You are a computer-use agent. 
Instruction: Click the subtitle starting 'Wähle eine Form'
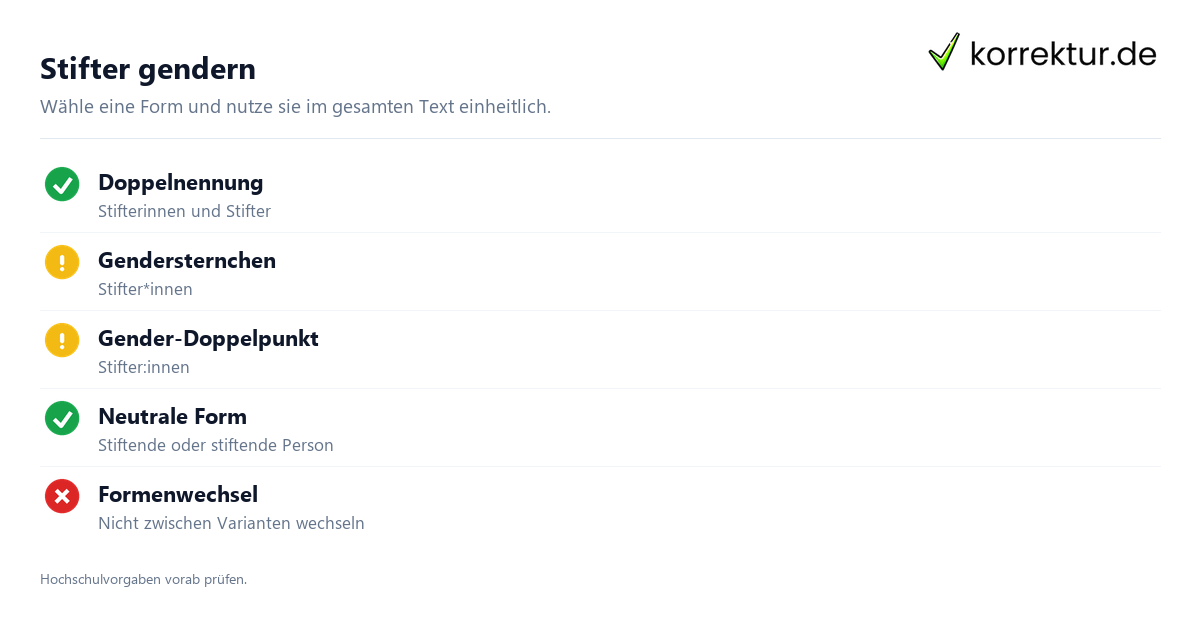point(295,106)
